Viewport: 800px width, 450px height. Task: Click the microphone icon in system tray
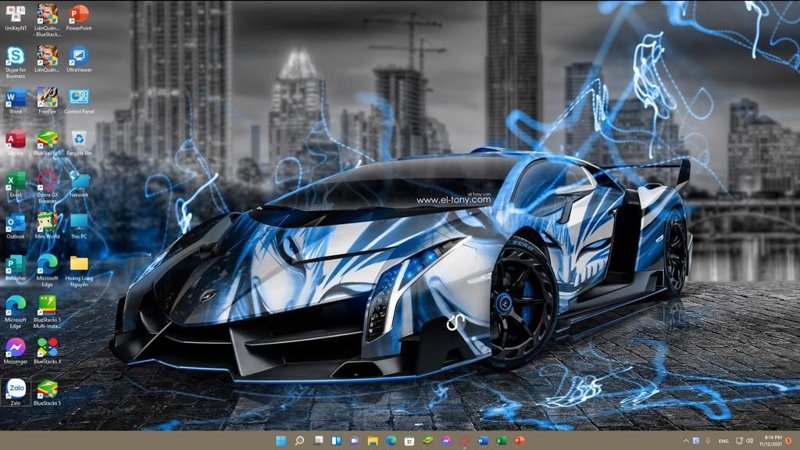[708, 441]
